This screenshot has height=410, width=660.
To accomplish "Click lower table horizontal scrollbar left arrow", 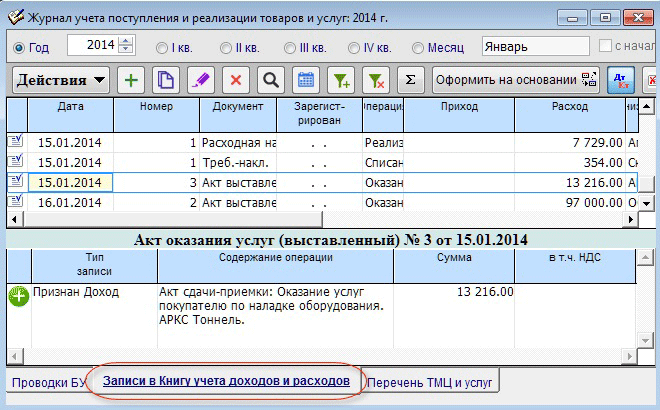I will click(15, 357).
